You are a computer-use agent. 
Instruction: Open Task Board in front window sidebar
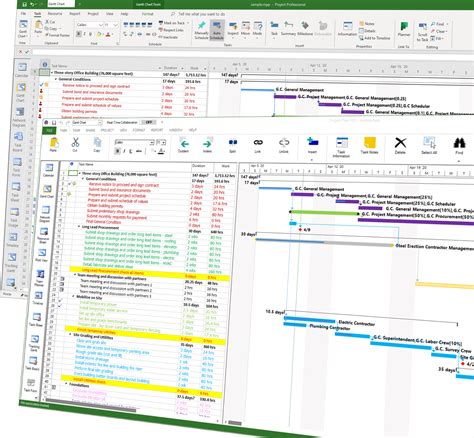(x=33, y=363)
